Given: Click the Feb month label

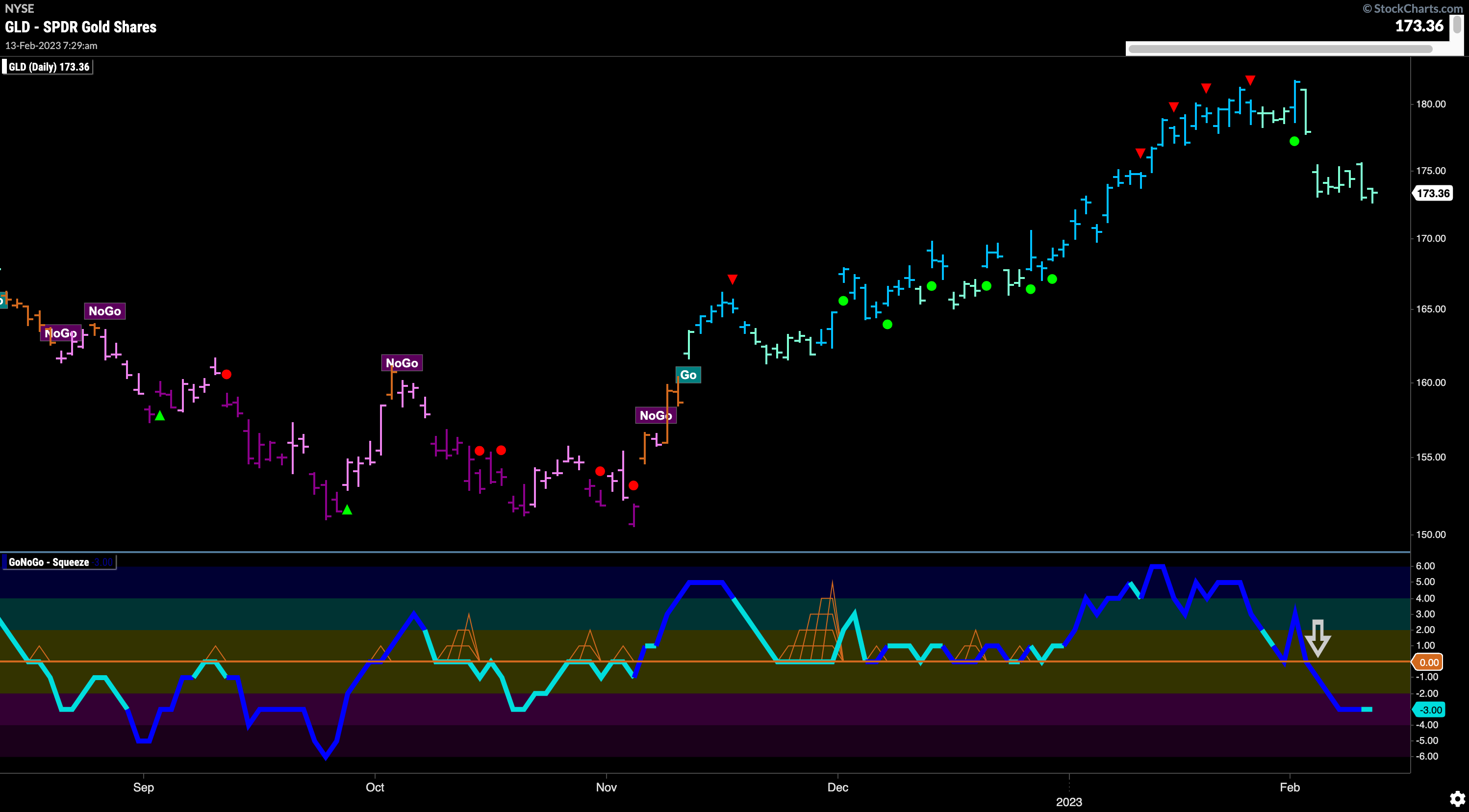Looking at the screenshot, I should click(1290, 787).
